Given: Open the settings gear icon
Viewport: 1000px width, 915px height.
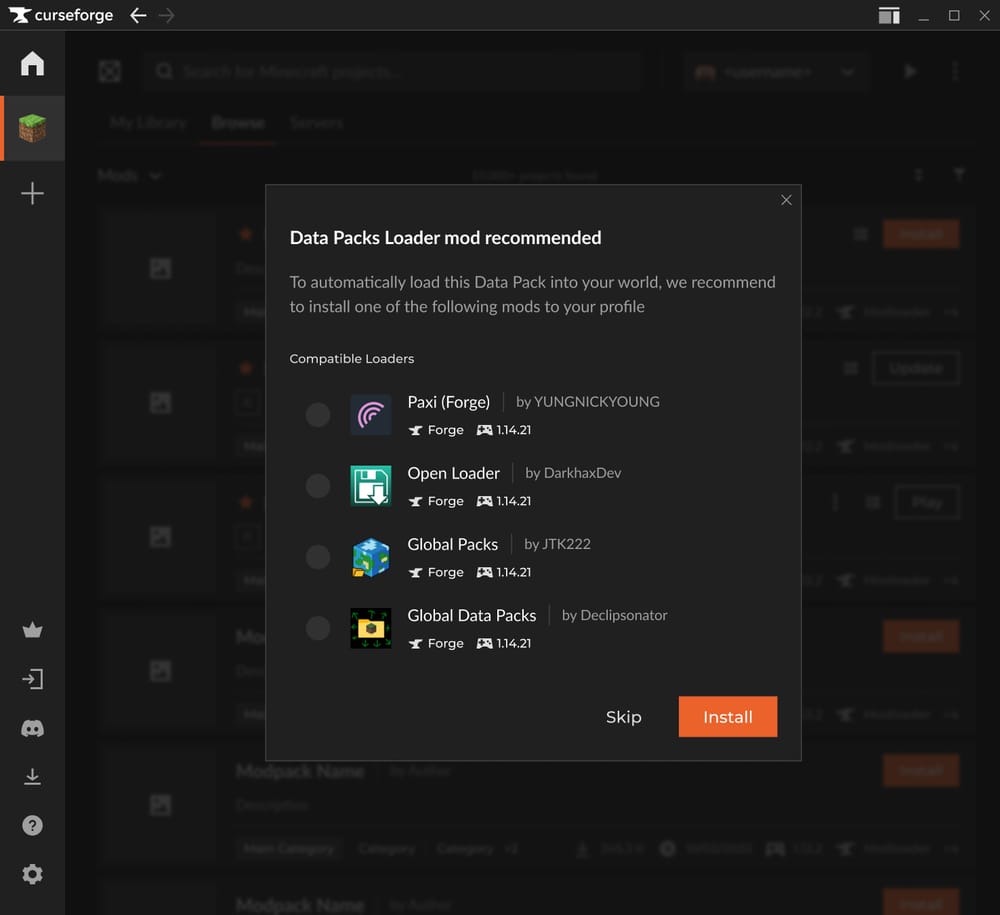Looking at the screenshot, I should [32, 874].
